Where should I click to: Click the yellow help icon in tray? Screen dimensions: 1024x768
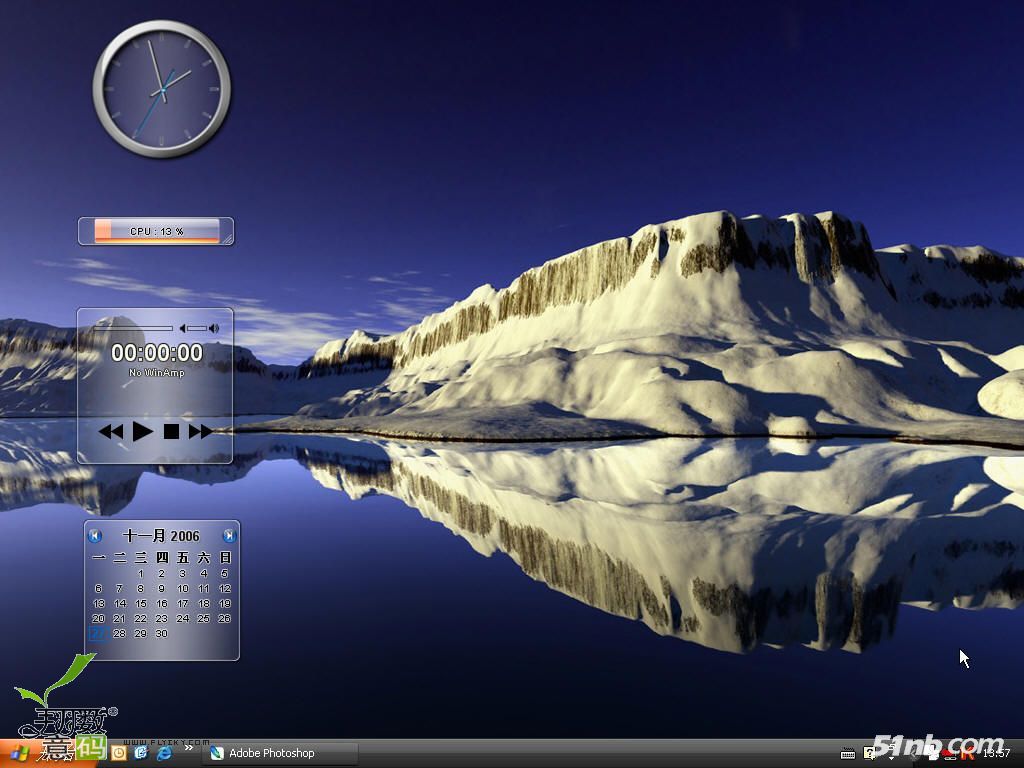[869, 754]
